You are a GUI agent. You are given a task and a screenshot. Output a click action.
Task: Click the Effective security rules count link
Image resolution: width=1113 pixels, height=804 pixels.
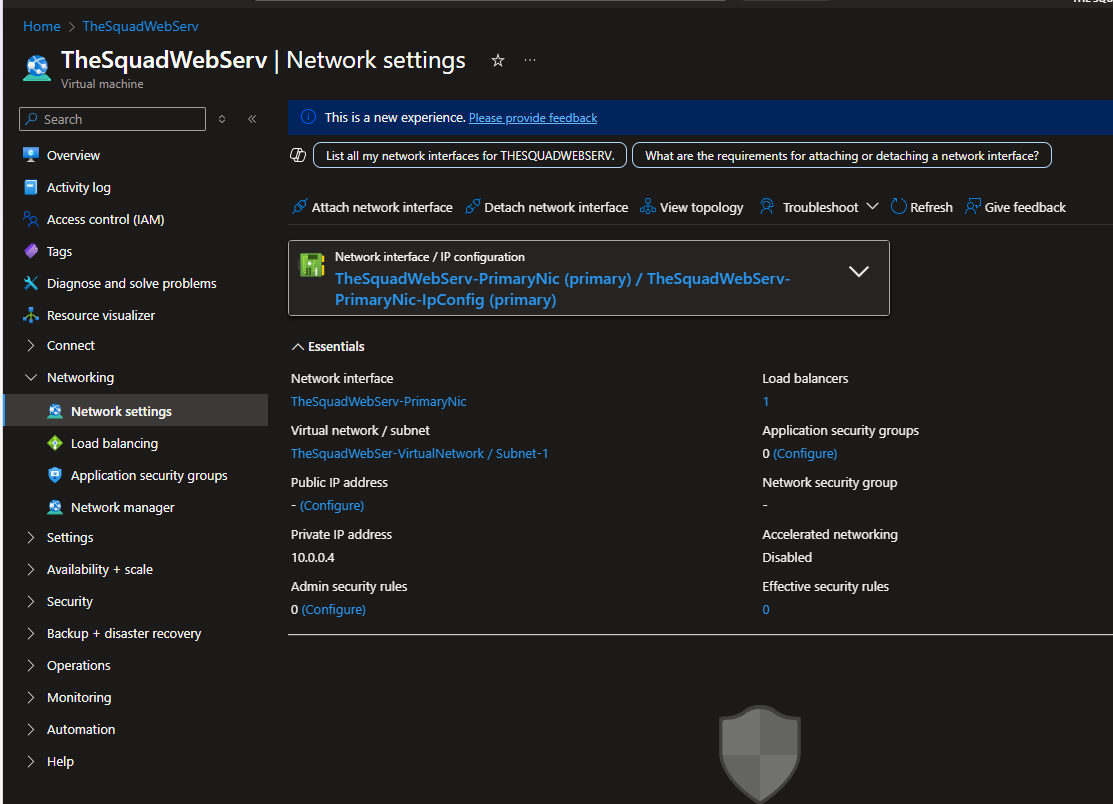tap(766, 610)
